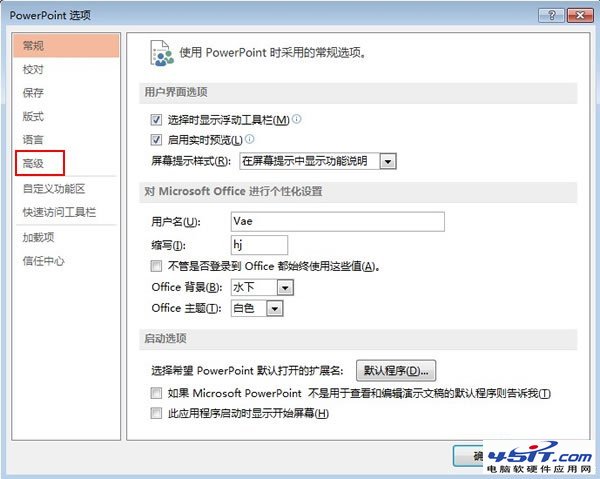The image size is (600, 479).
Task: Enable 不管是否登录到 Office 都始终使用这些值 checkbox
Action: [156, 266]
